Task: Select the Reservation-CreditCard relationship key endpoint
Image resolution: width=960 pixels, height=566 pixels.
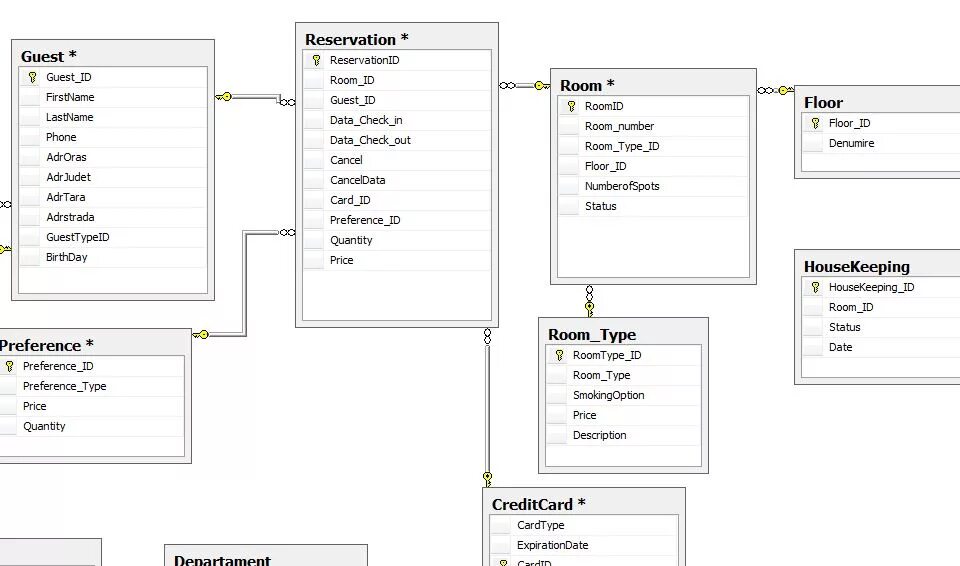Action: pos(487,479)
